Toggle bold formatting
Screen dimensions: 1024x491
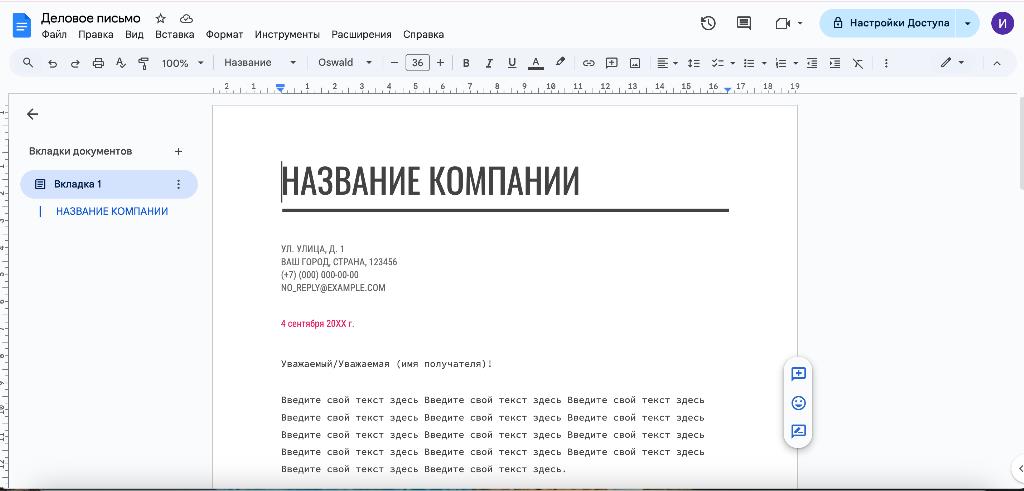pyautogui.click(x=466, y=63)
